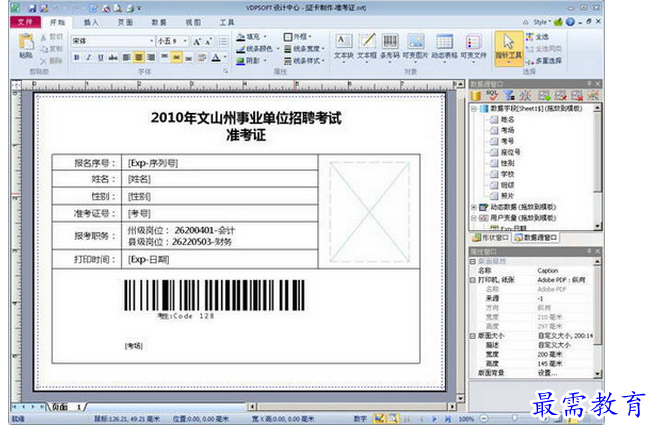Click the 页面 1 page tab at bottom
The image size is (654, 436).
66,406
